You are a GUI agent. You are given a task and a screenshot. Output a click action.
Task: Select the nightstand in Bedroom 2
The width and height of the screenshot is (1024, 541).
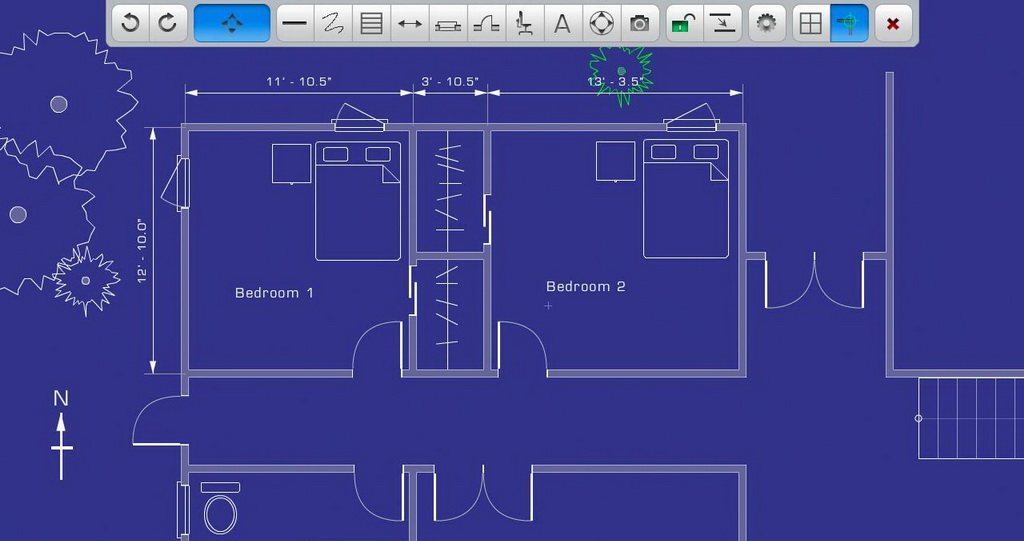point(615,161)
